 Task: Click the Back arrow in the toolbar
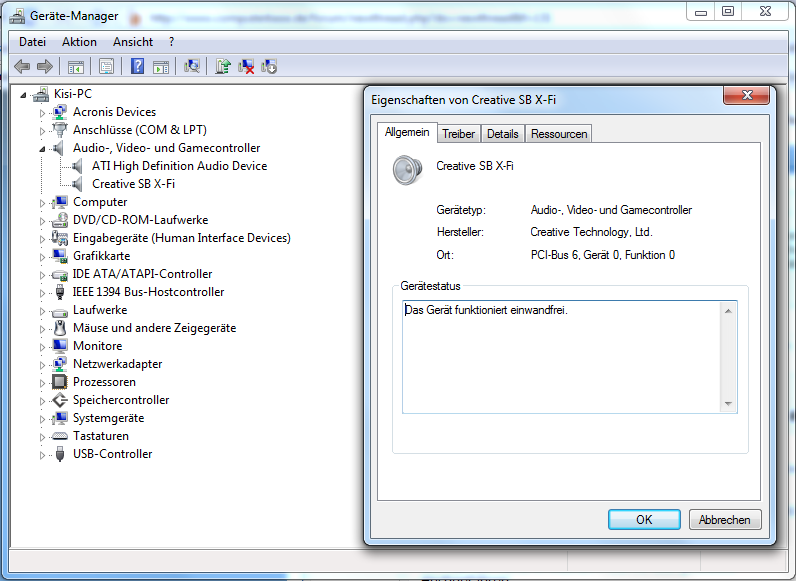(22, 67)
